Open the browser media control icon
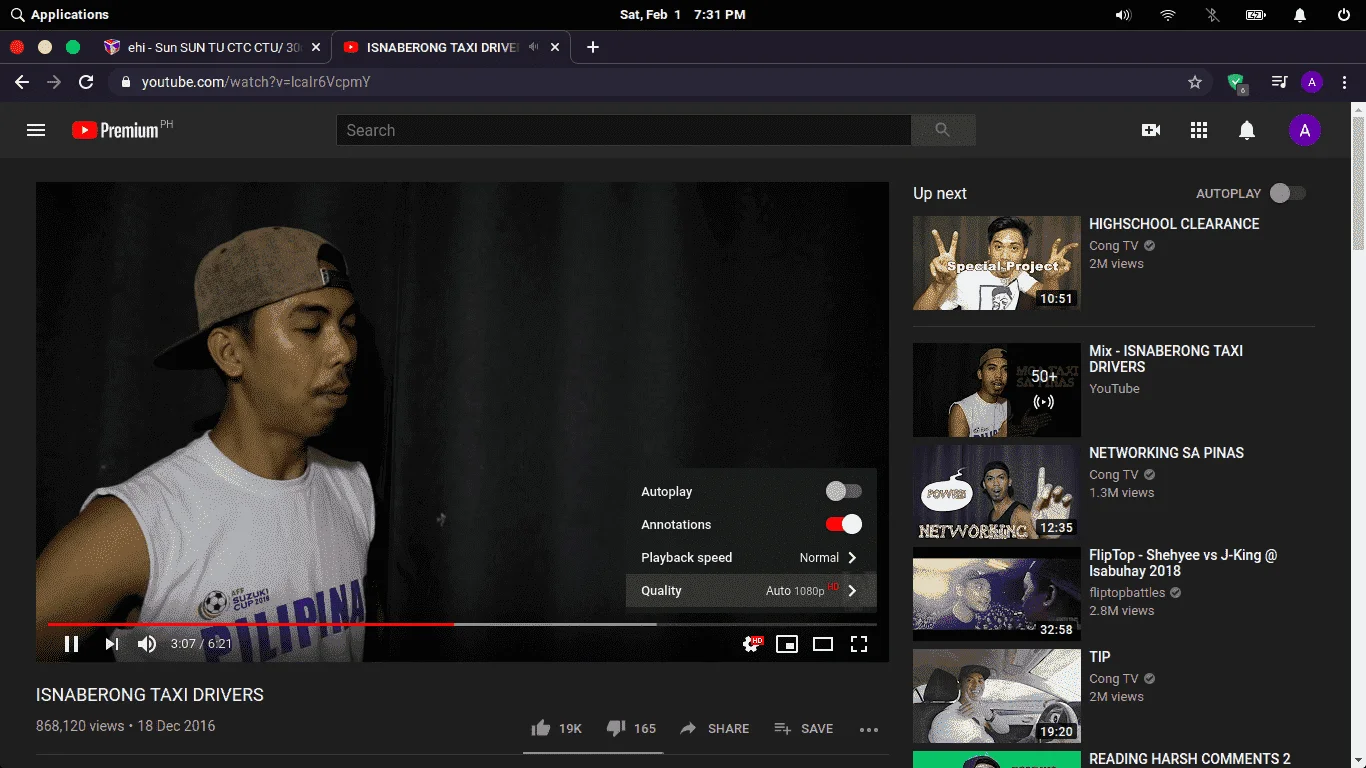1366x768 pixels. (x=1279, y=82)
